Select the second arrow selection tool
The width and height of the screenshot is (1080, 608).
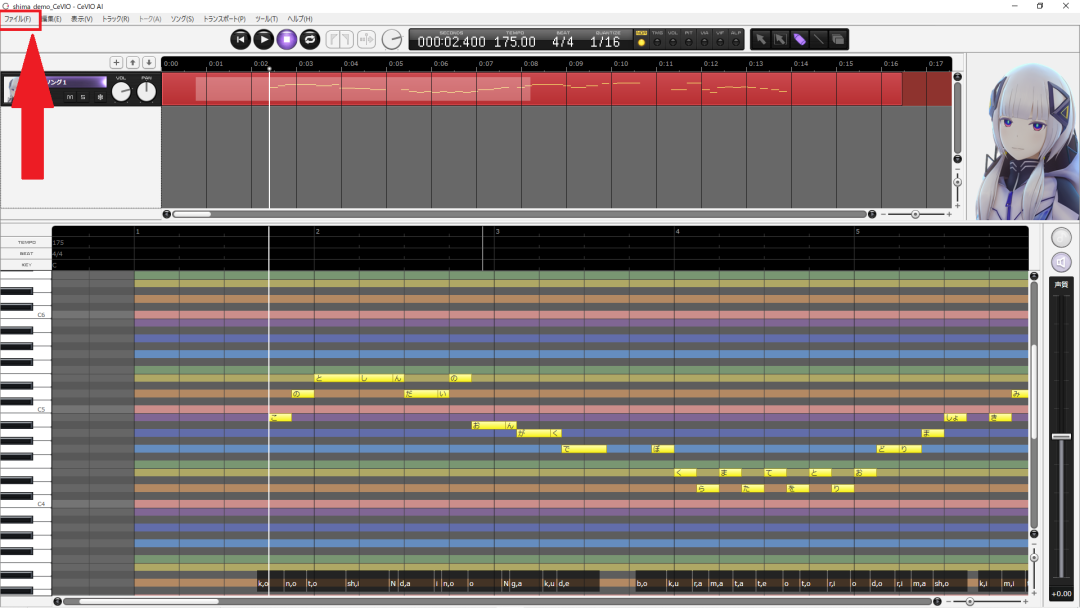pyautogui.click(x=780, y=40)
